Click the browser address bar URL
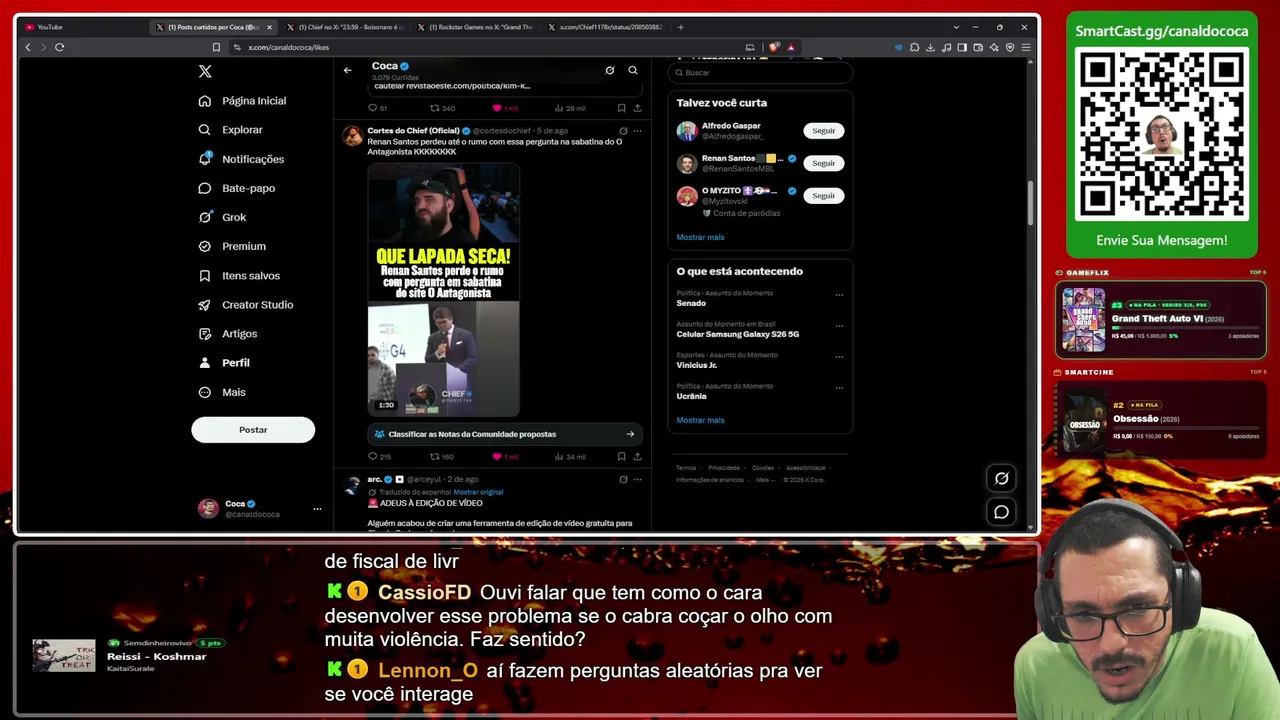 (x=289, y=47)
